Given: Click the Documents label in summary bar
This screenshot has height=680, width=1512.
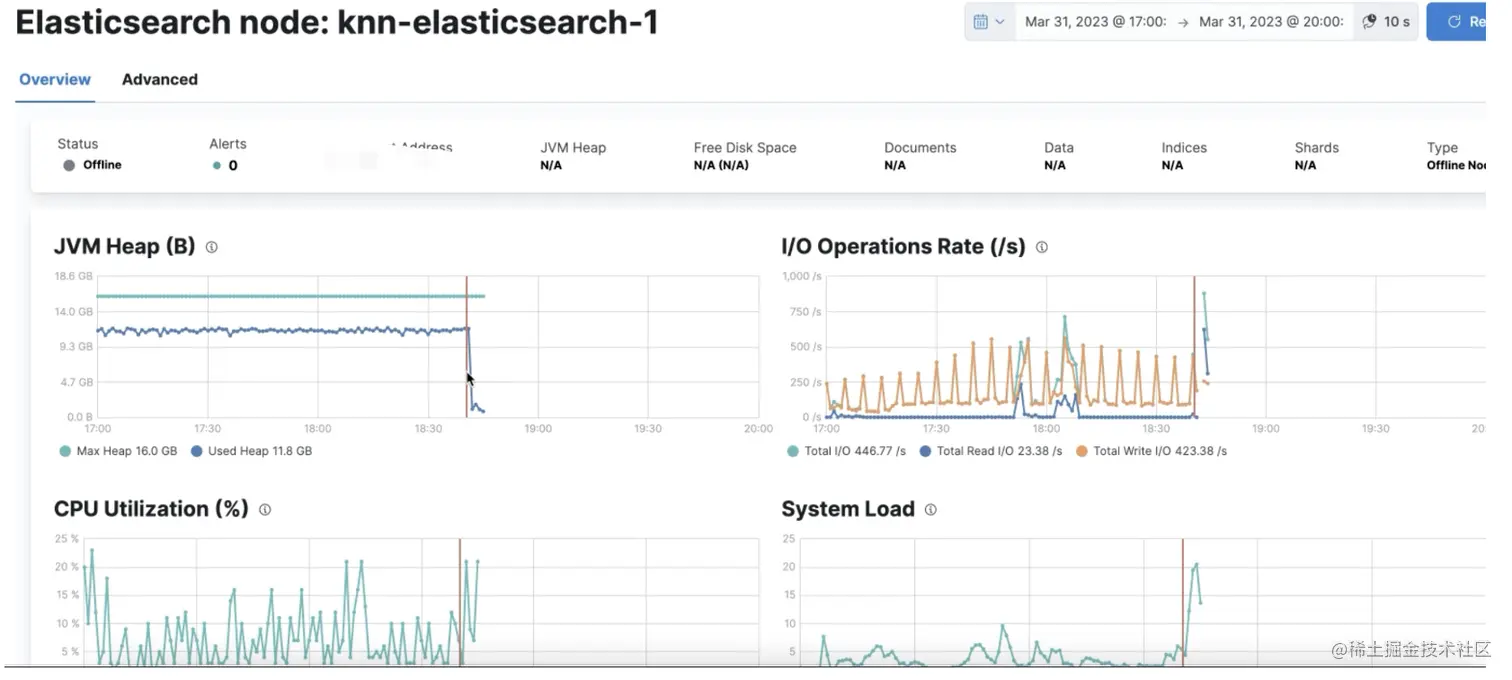Looking at the screenshot, I should 920,147.
